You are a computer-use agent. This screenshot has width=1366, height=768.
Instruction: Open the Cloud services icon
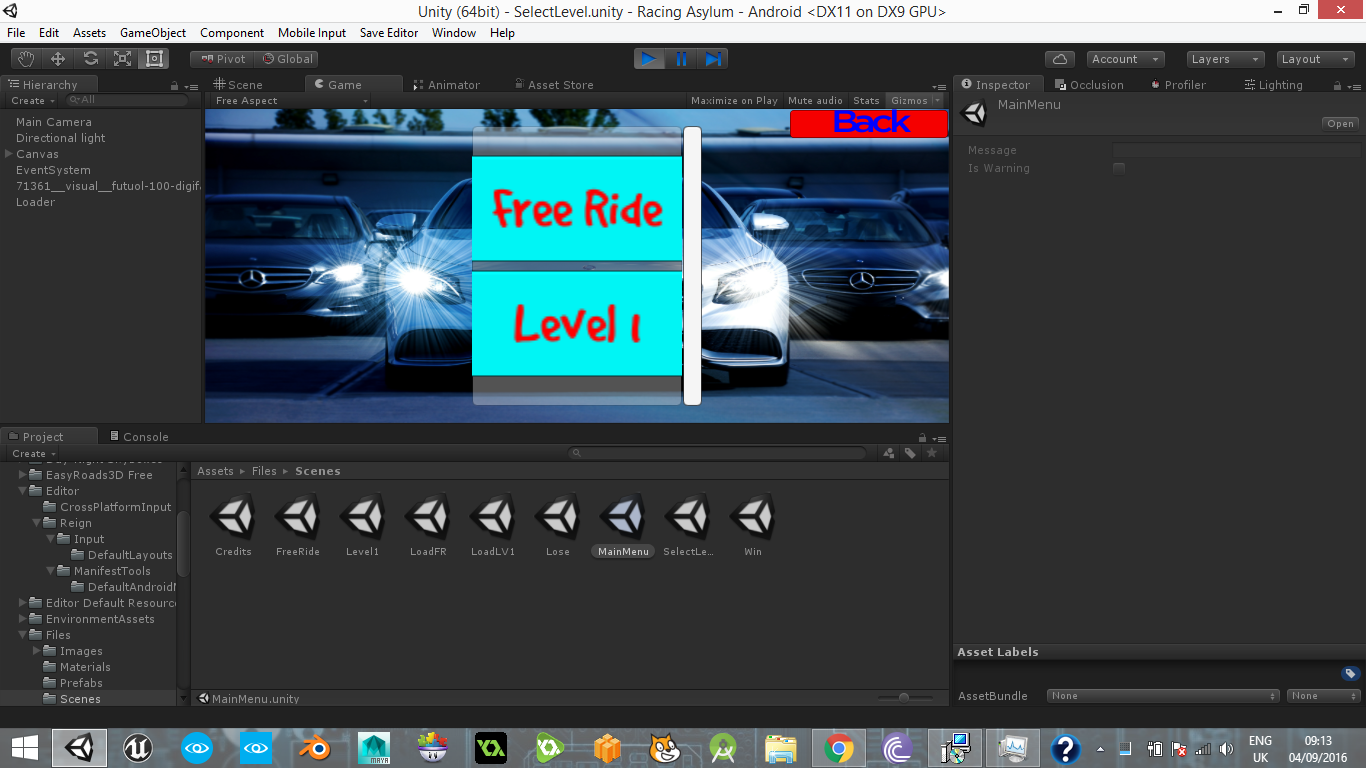click(1059, 59)
